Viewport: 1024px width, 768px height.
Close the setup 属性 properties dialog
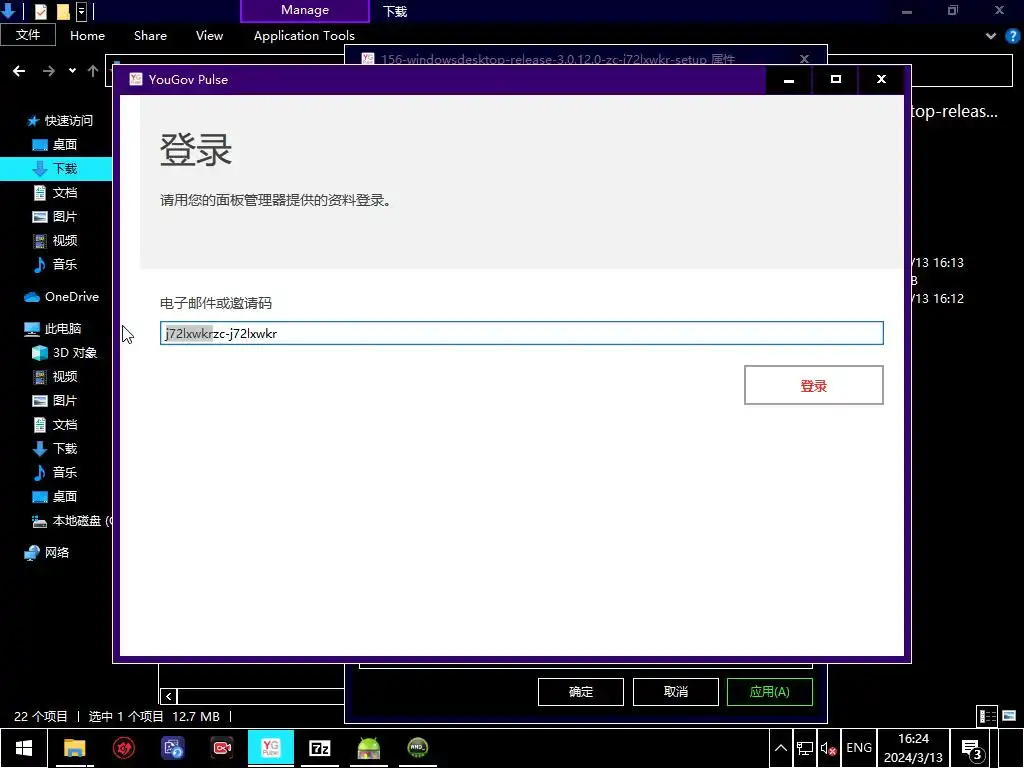805,59
